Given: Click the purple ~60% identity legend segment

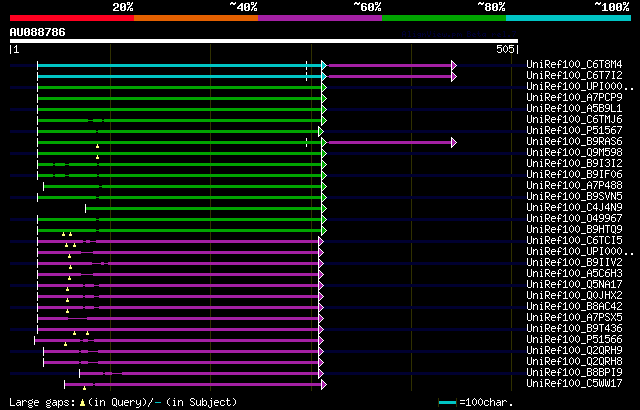Looking at the screenshot, I should (320, 18).
